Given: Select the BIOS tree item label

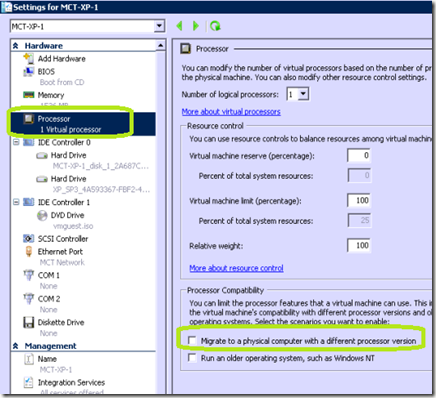Looking at the screenshot, I should tap(46, 71).
